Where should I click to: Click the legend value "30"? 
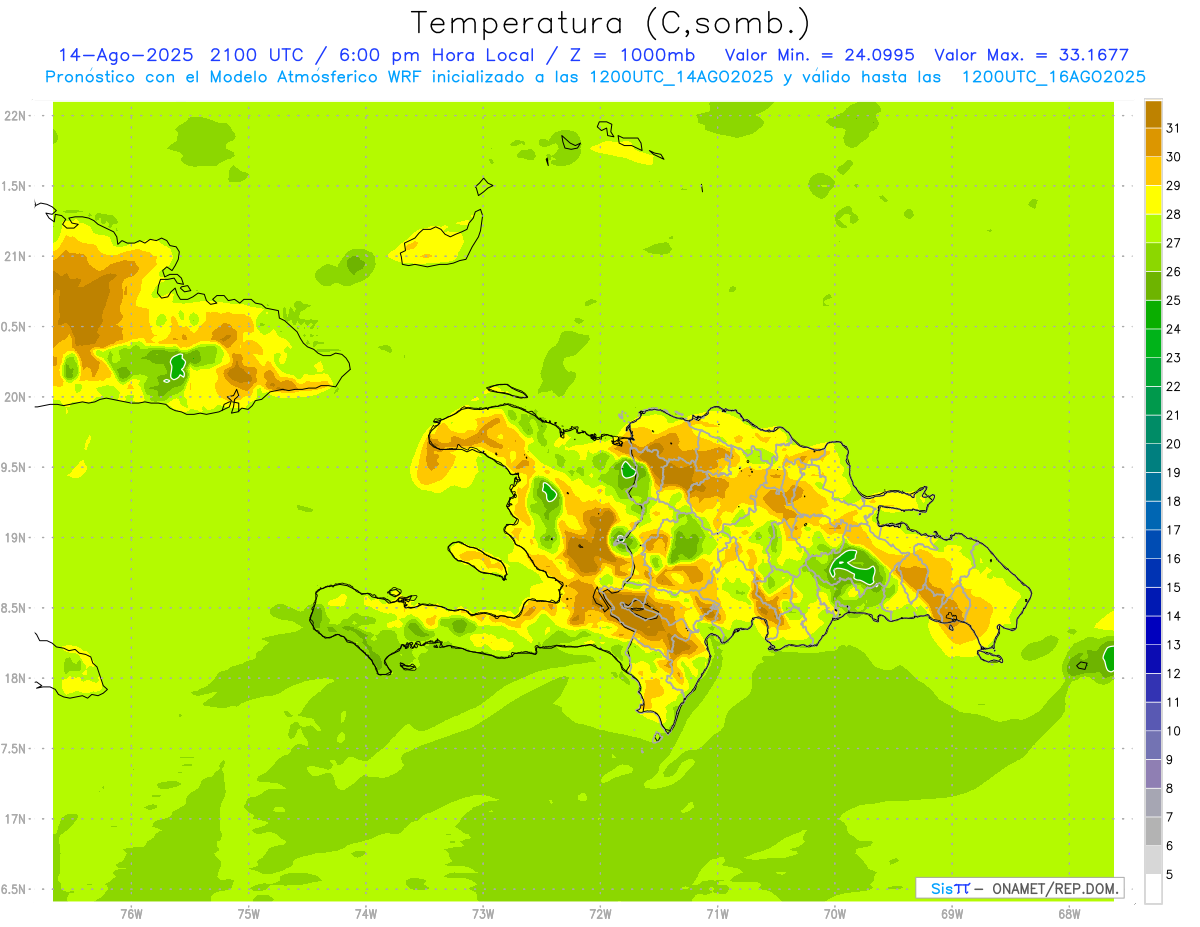(x=1173, y=157)
